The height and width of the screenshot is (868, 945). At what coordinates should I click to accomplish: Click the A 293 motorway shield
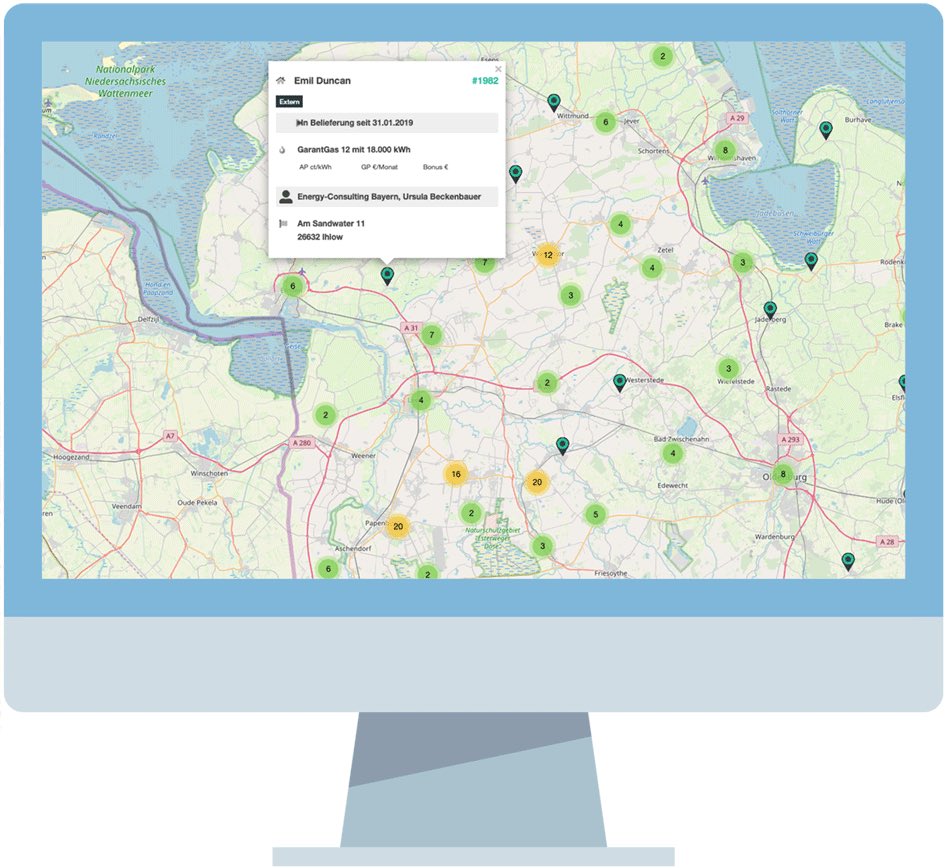(790, 439)
